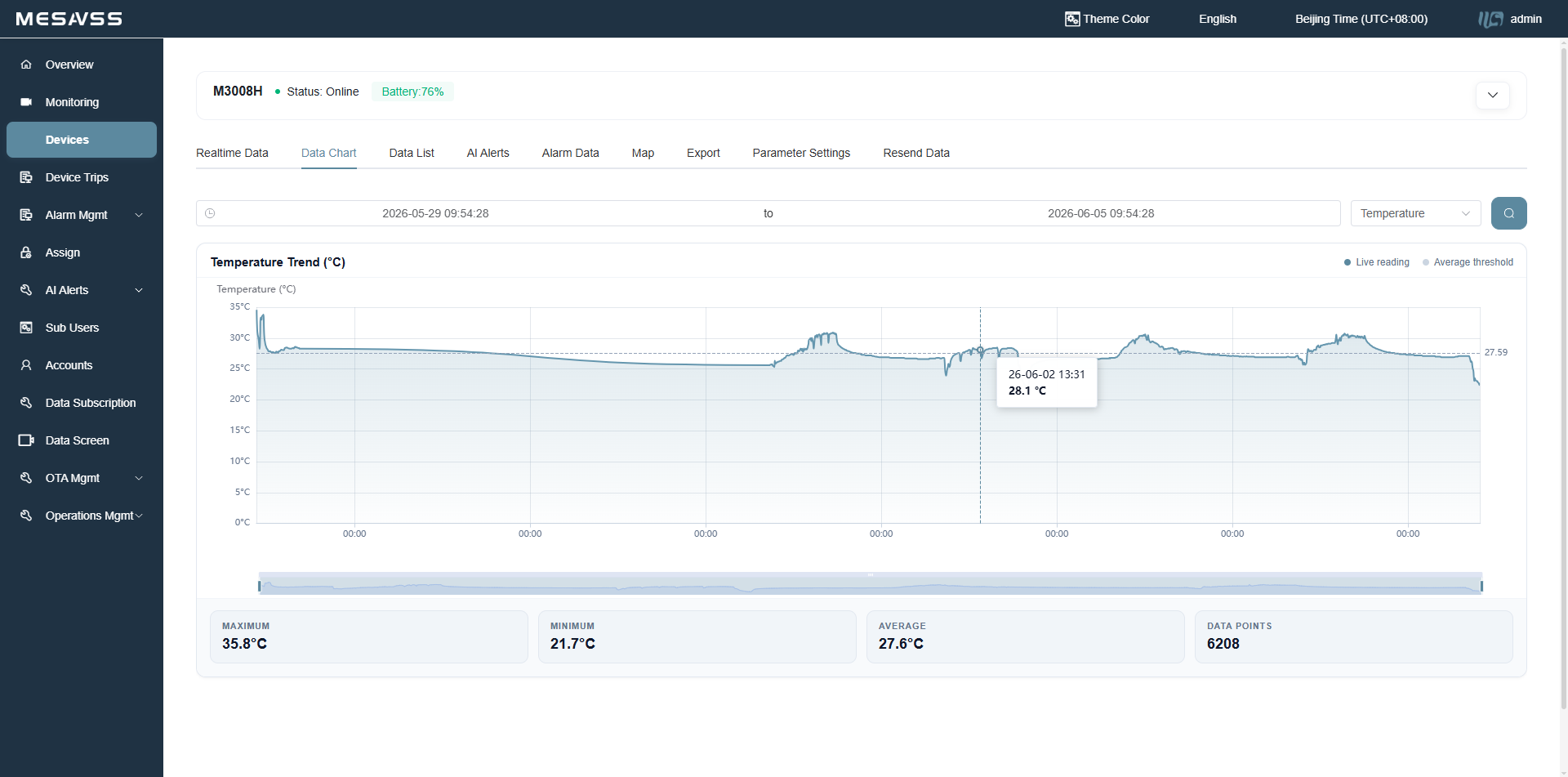Open the Data Subscription page

(x=82, y=403)
